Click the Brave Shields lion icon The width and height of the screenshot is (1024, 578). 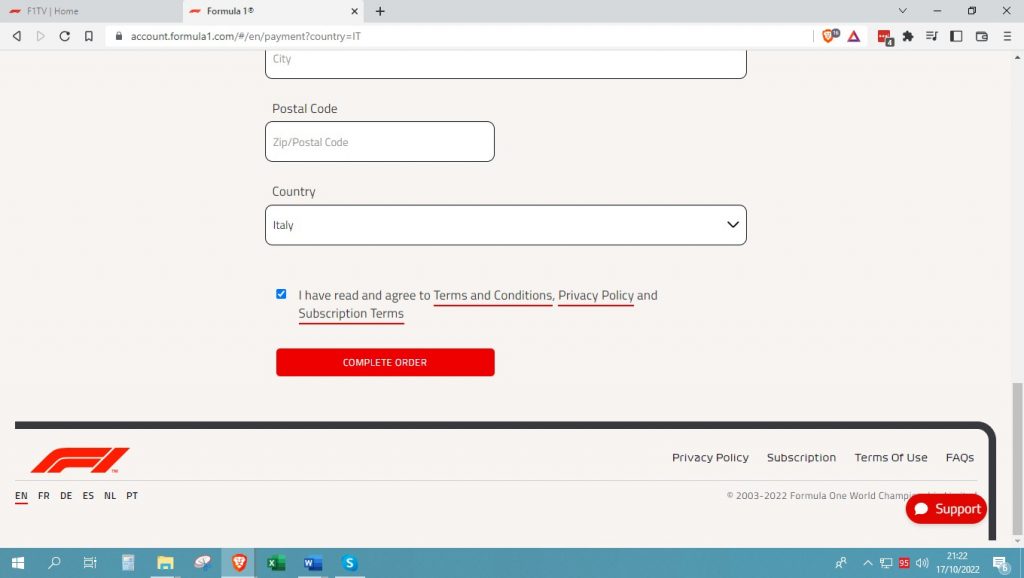tap(830, 36)
